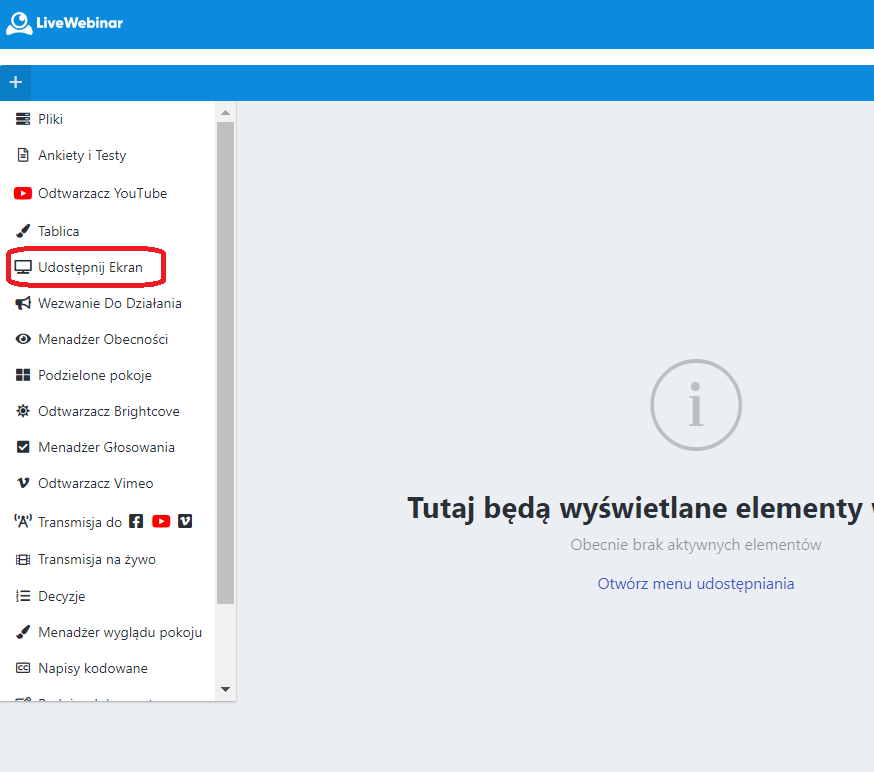Click the scroll up arrow in menu scrollbar
Image resolution: width=874 pixels, height=772 pixels.
coord(225,112)
